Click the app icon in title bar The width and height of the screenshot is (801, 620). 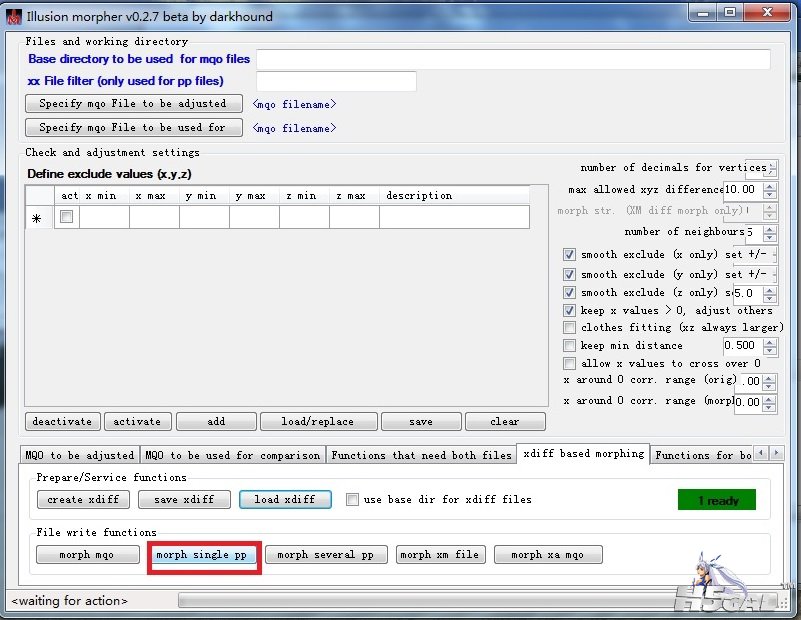(15, 16)
